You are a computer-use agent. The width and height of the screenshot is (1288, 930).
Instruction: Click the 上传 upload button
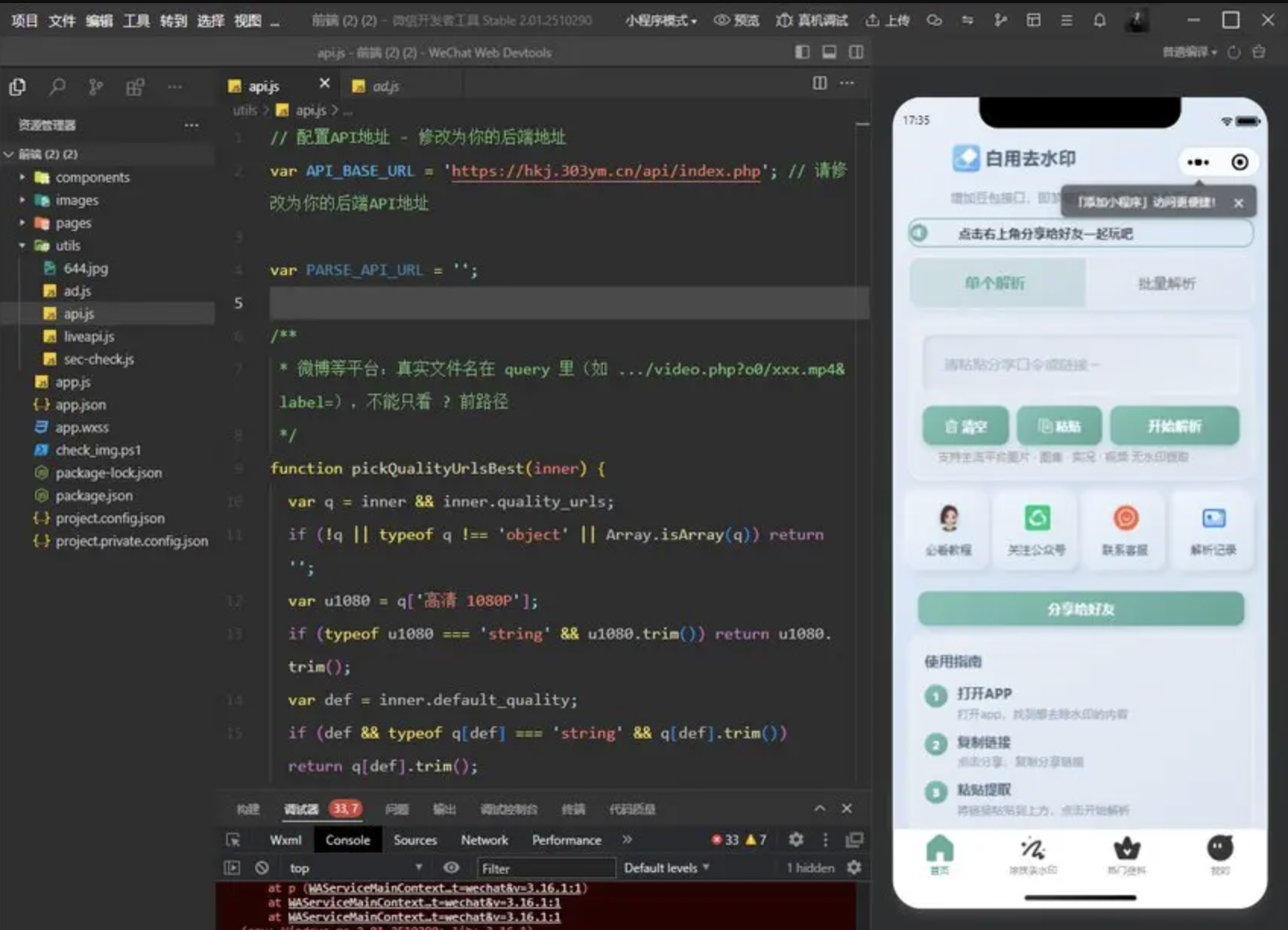point(888,21)
